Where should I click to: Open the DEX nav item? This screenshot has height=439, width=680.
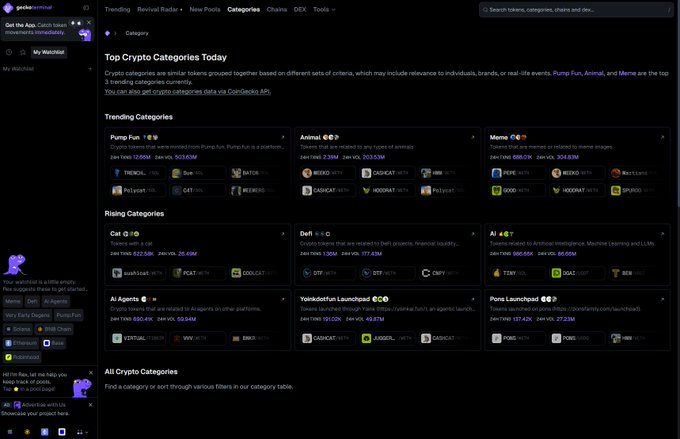(x=300, y=9)
